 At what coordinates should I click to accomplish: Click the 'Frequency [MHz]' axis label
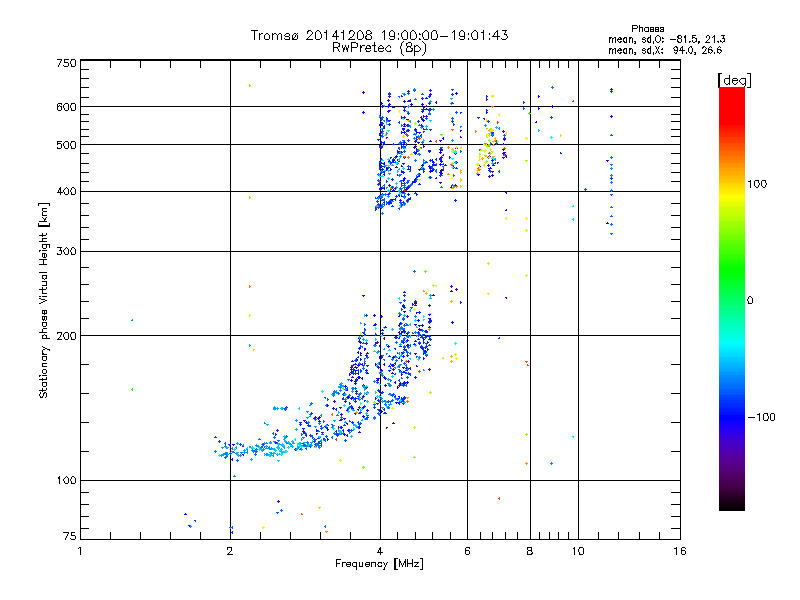pyautogui.click(x=379, y=564)
